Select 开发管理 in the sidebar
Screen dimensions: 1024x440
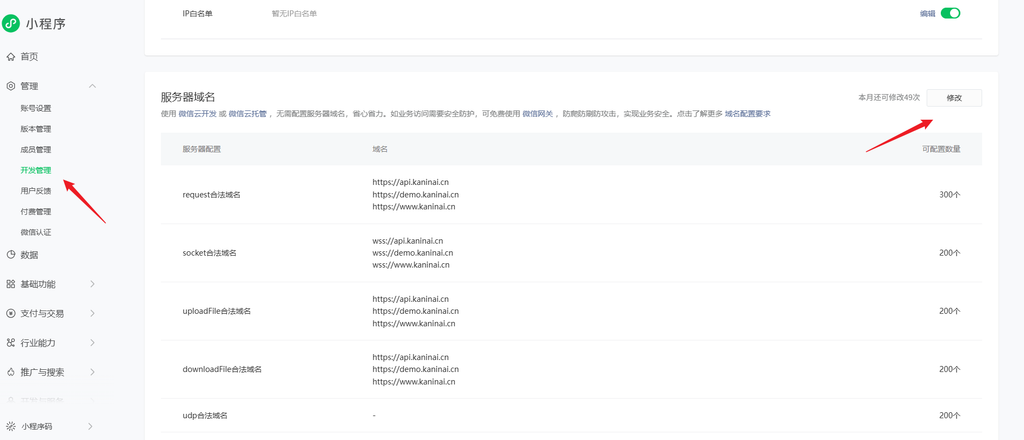(x=36, y=170)
